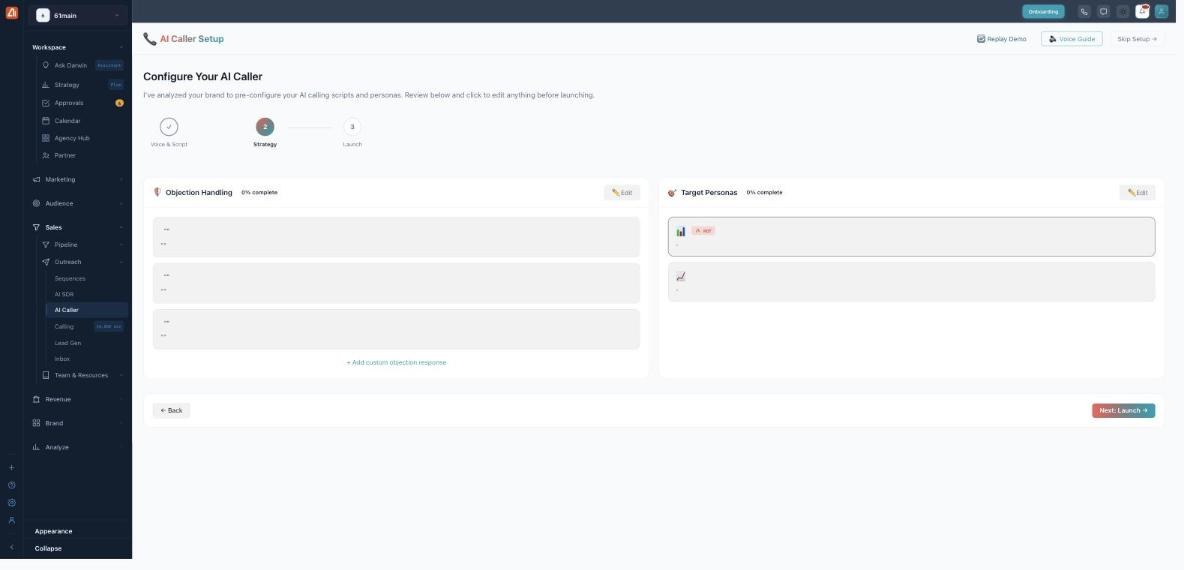Open Calling under Outreach
Screen dimensions: 1184x570
(x=64, y=327)
